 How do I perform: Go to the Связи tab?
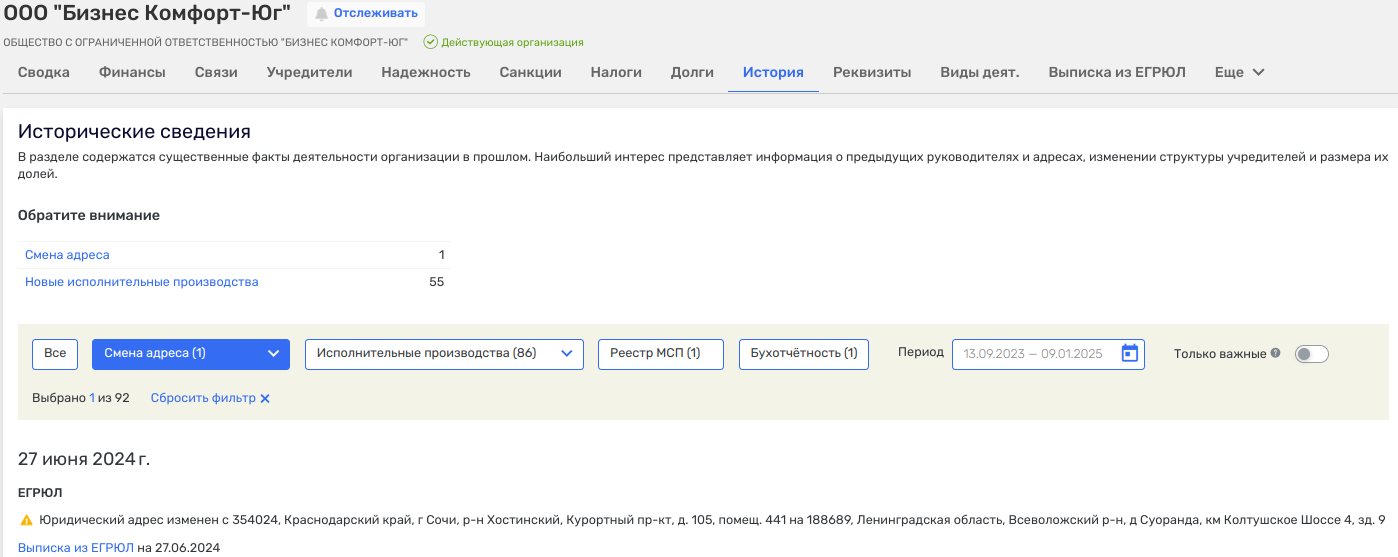(216, 72)
